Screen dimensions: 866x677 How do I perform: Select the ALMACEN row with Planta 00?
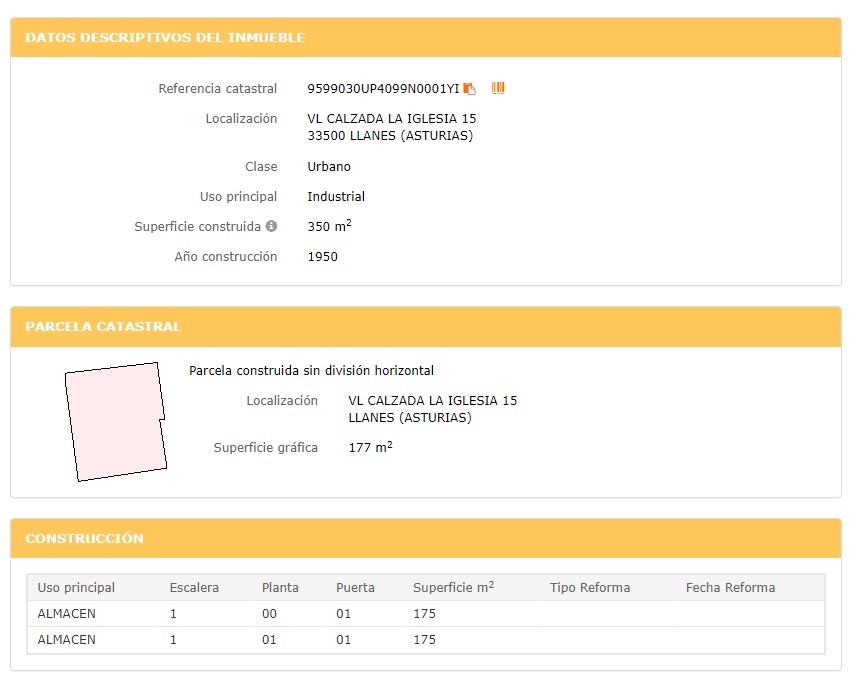426,613
